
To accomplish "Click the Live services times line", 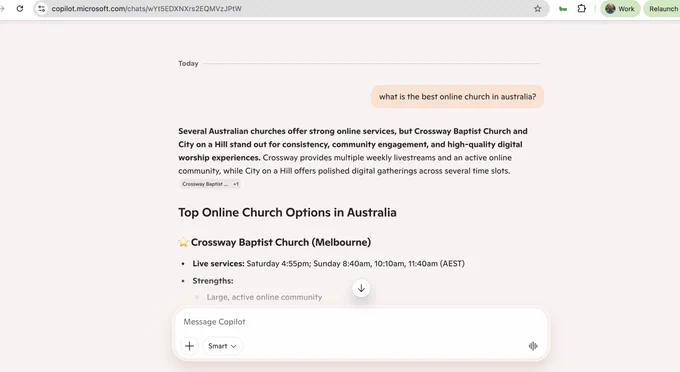I will coord(328,264).
